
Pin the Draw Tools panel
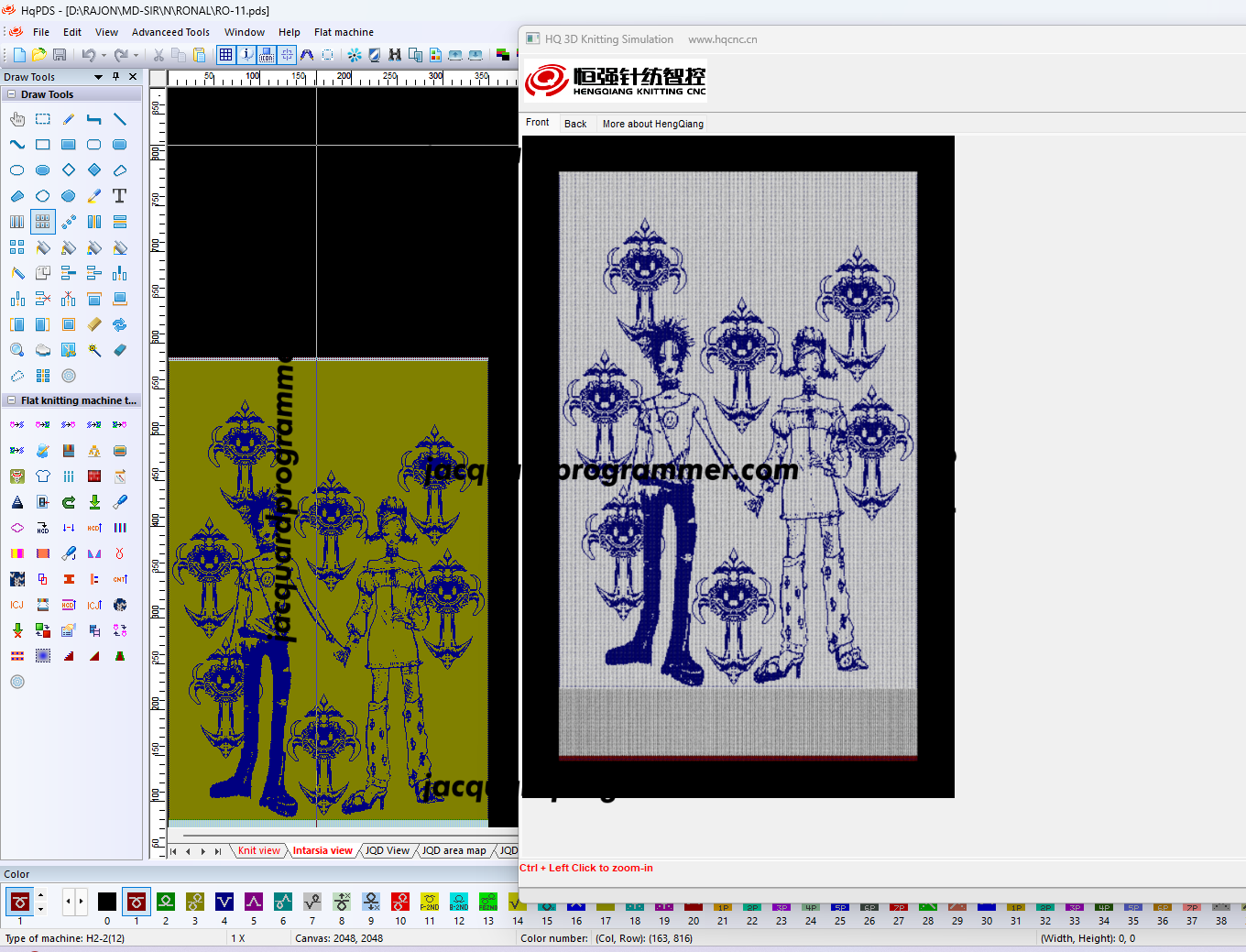pyautogui.click(x=115, y=77)
